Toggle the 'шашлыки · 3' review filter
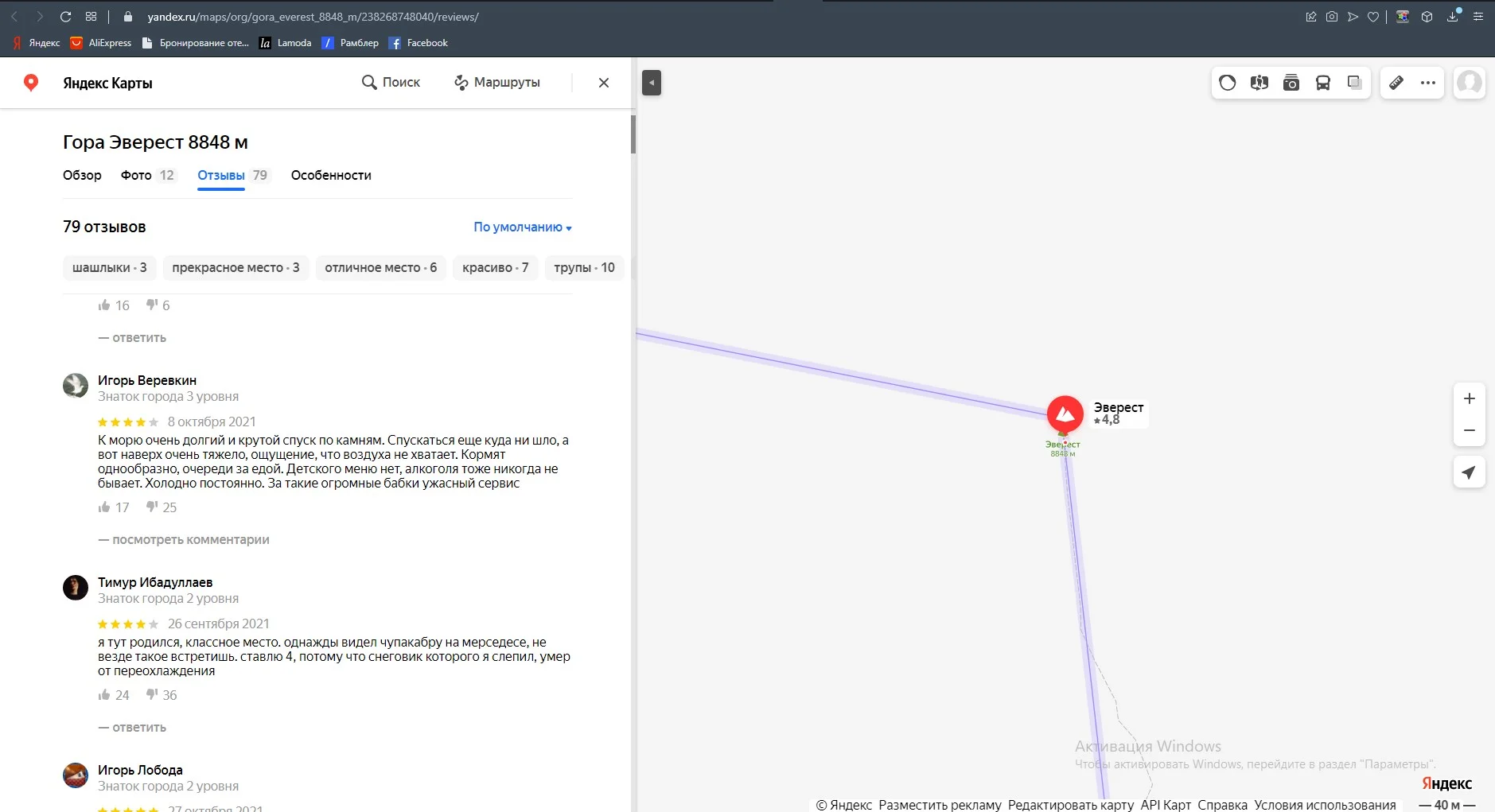Screen dimensions: 1495x812 [x=109, y=267]
